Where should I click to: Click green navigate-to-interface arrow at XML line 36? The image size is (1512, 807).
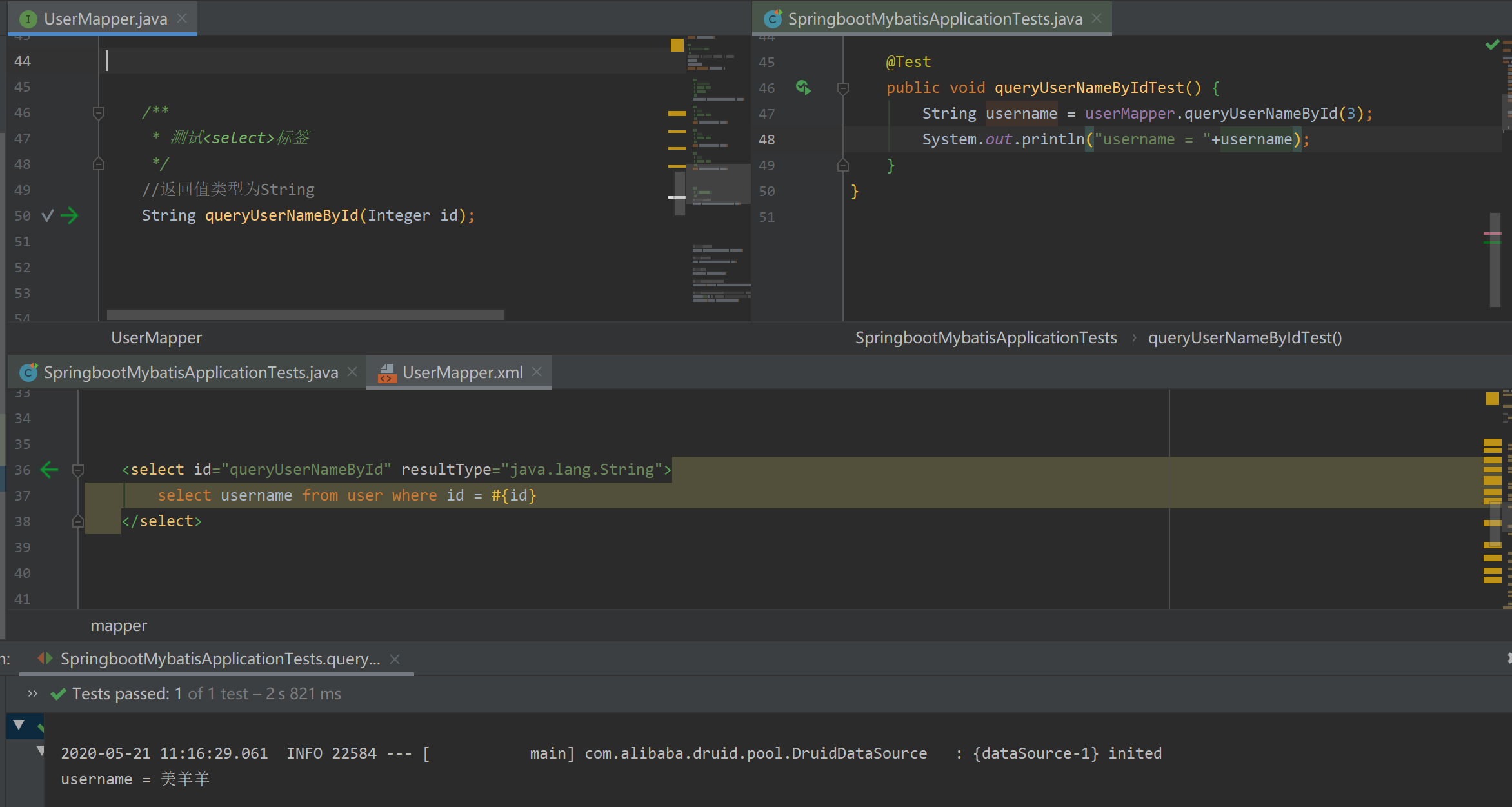pyautogui.click(x=50, y=470)
